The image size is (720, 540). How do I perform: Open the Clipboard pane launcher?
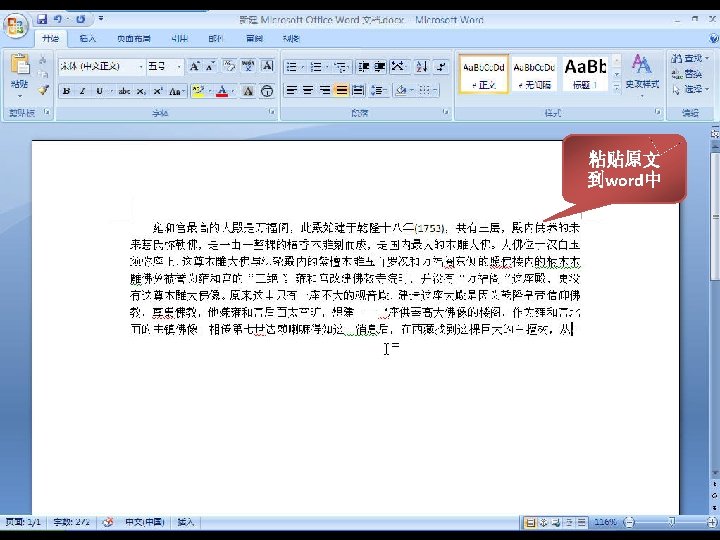(x=47, y=112)
